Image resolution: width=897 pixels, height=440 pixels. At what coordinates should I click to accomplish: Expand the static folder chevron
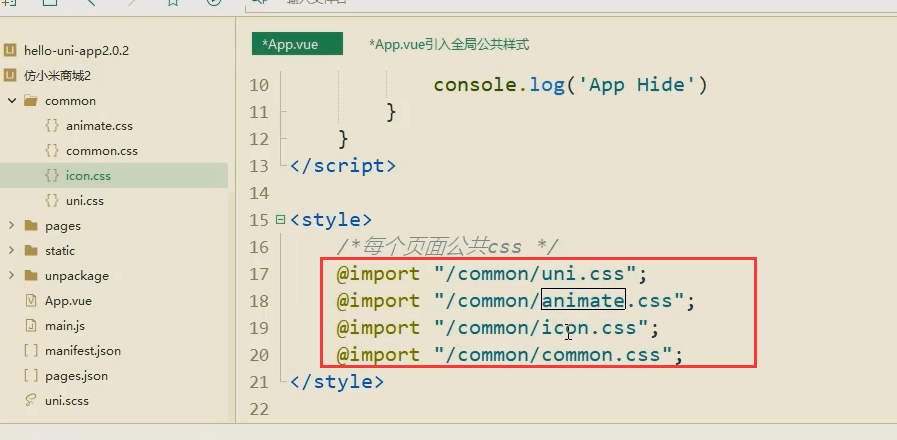11,251
